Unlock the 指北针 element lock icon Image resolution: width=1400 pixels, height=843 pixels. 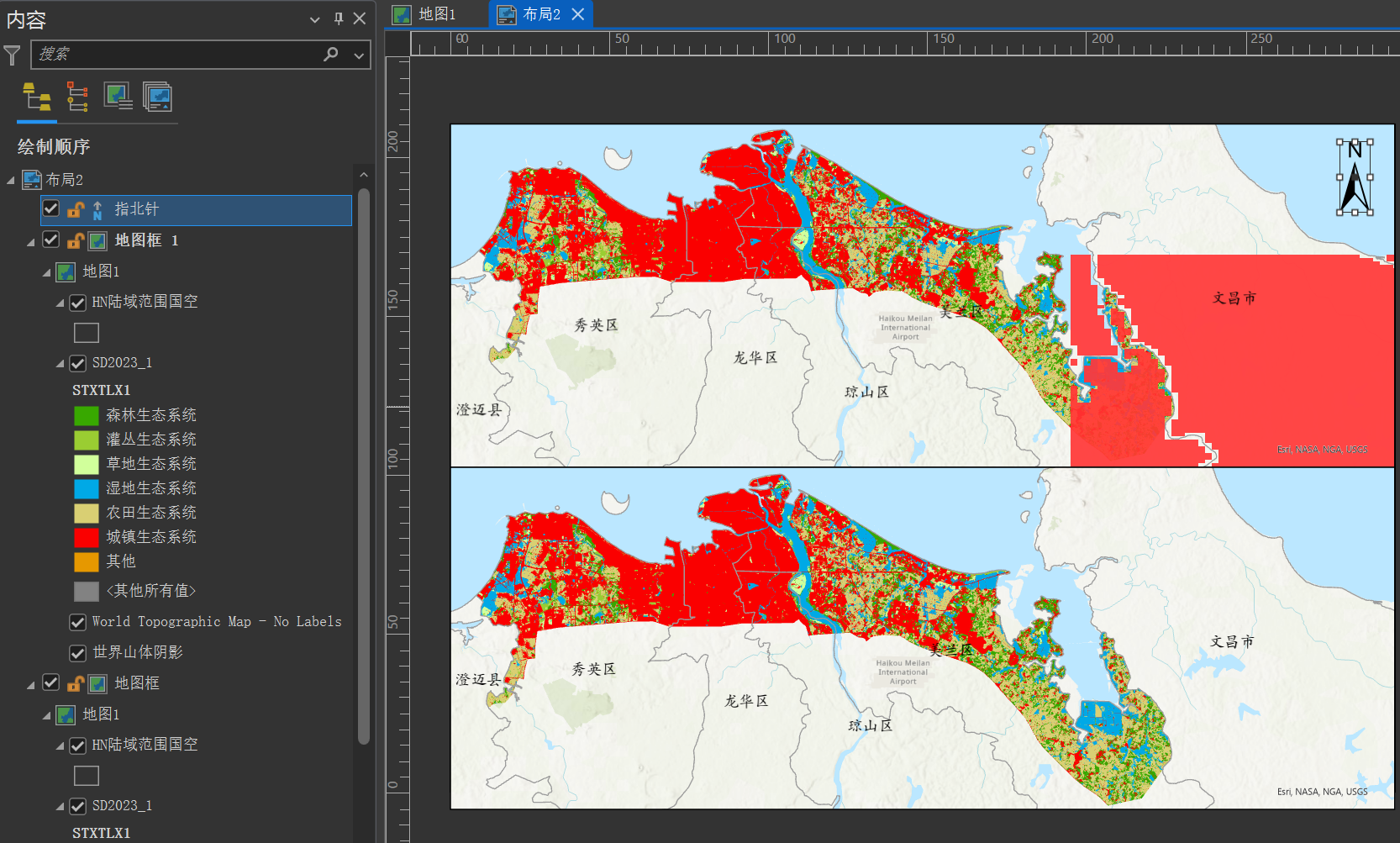point(76,210)
